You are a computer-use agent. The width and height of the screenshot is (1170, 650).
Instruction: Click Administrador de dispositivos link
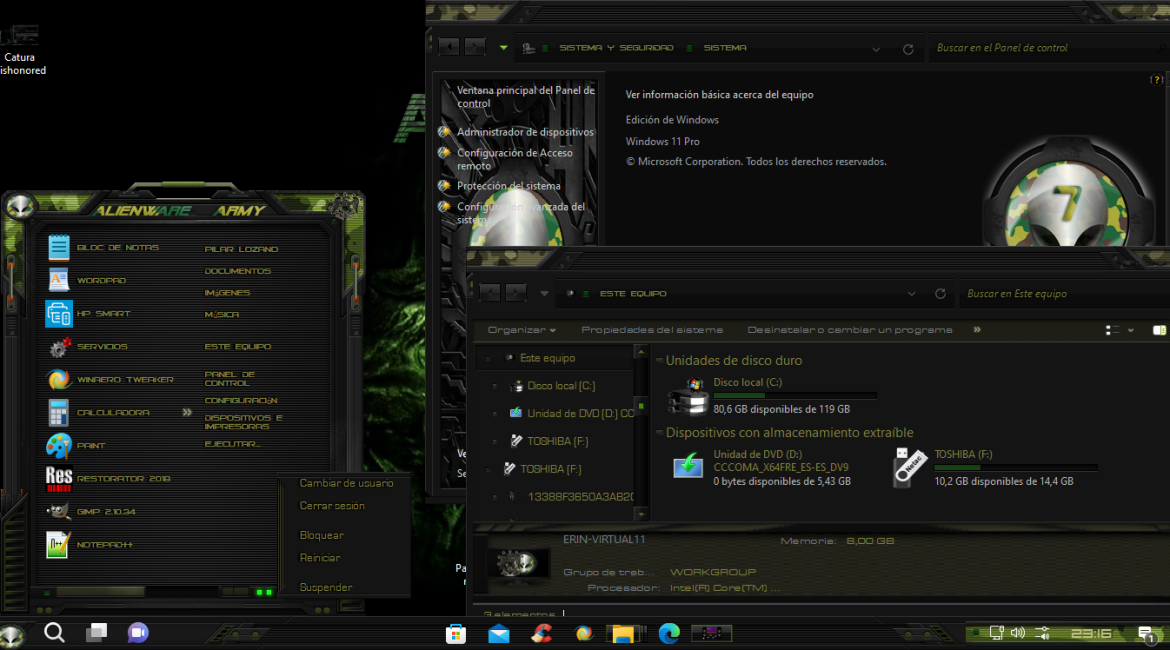pyautogui.click(x=524, y=132)
